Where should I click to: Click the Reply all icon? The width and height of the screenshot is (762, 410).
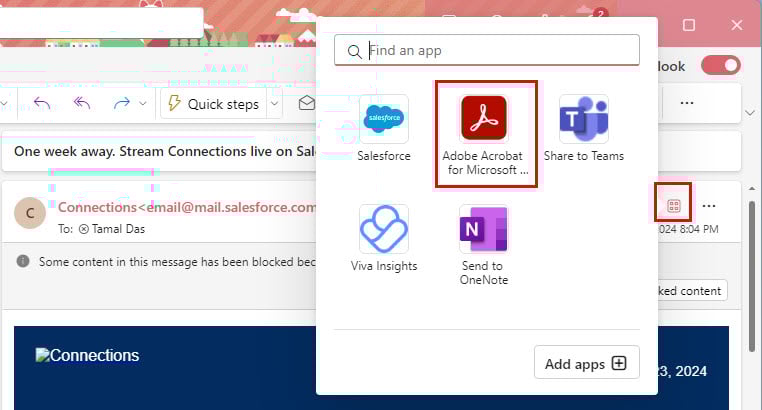tap(82, 103)
